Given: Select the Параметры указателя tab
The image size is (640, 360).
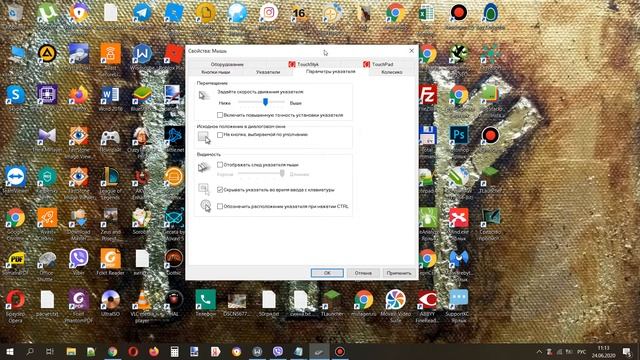Looking at the screenshot, I should coord(331,71).
